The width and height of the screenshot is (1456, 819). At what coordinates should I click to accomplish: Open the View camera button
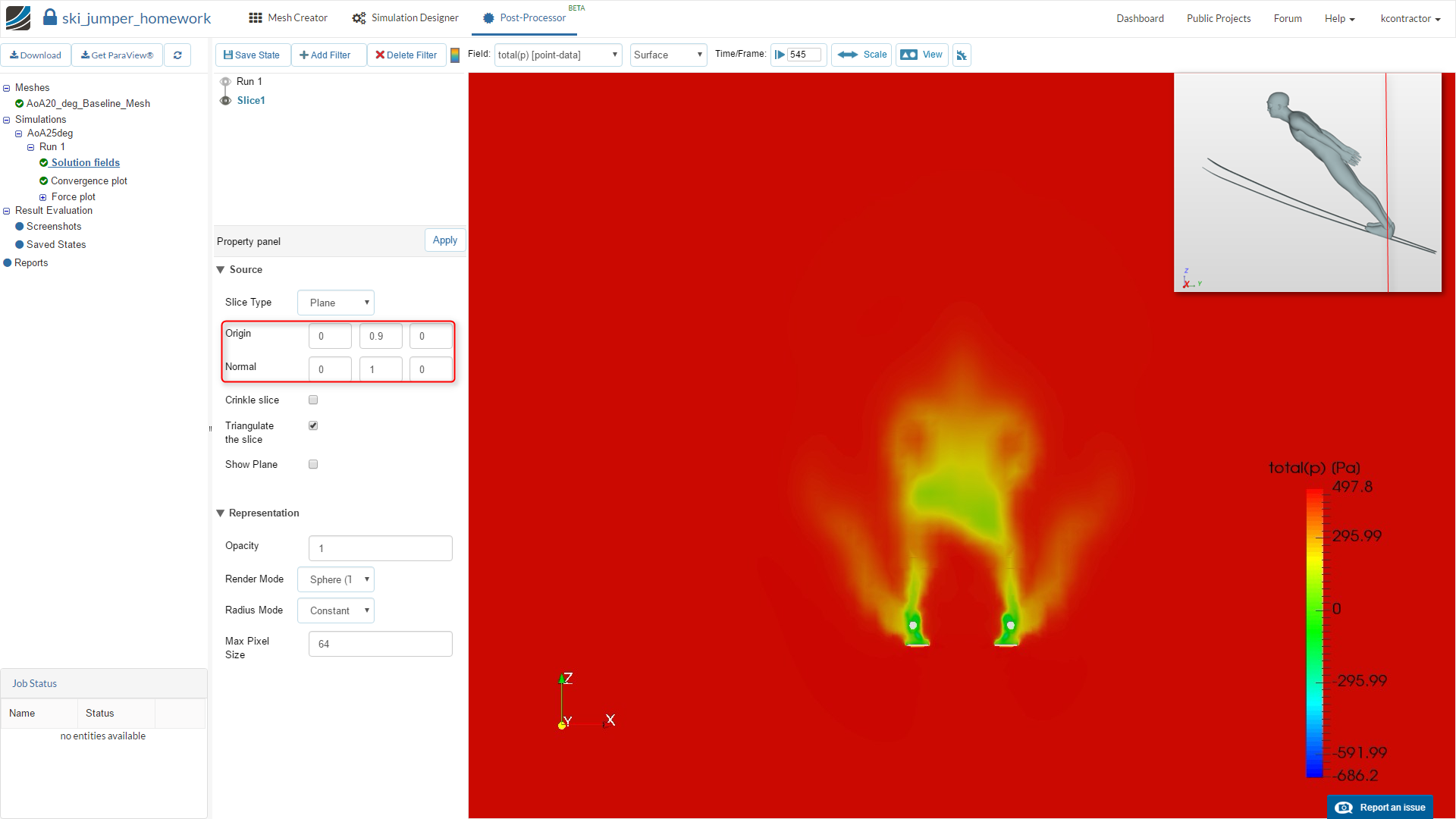point(921,55)
